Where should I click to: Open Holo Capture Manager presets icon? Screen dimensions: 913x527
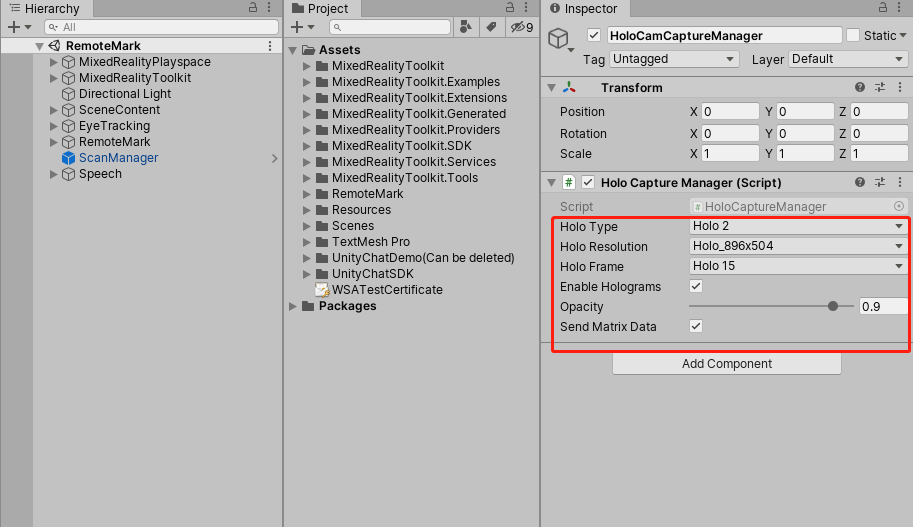pos(880,182)
